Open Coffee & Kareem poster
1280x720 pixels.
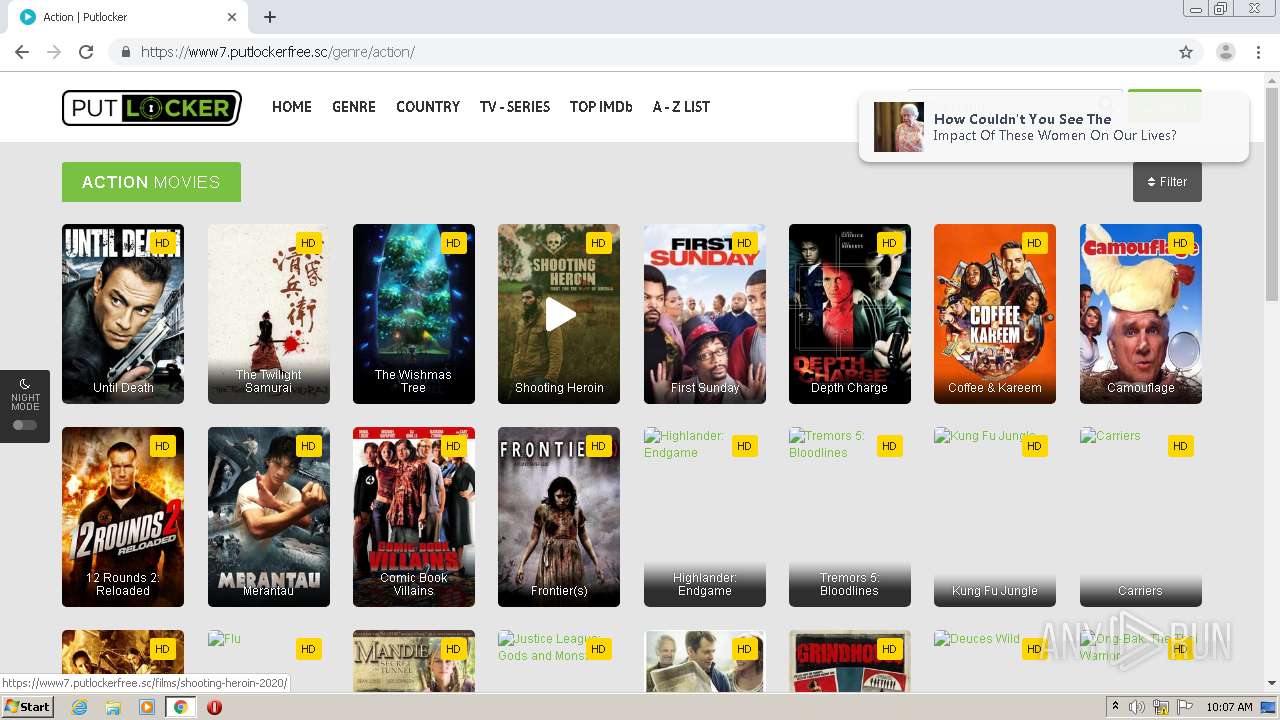point(995,314)
